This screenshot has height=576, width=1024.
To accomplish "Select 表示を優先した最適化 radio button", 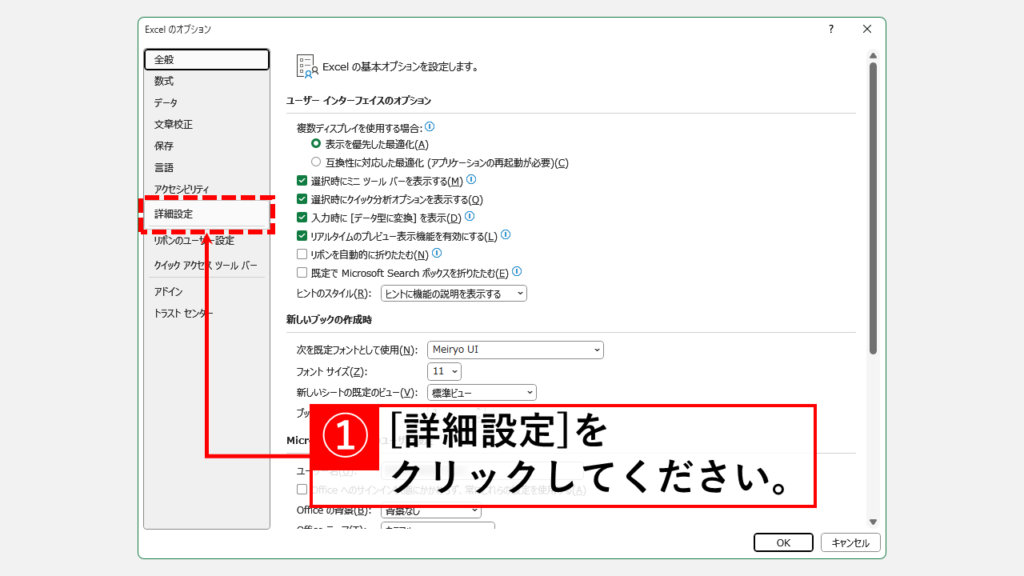I will [x=316, y=144].
